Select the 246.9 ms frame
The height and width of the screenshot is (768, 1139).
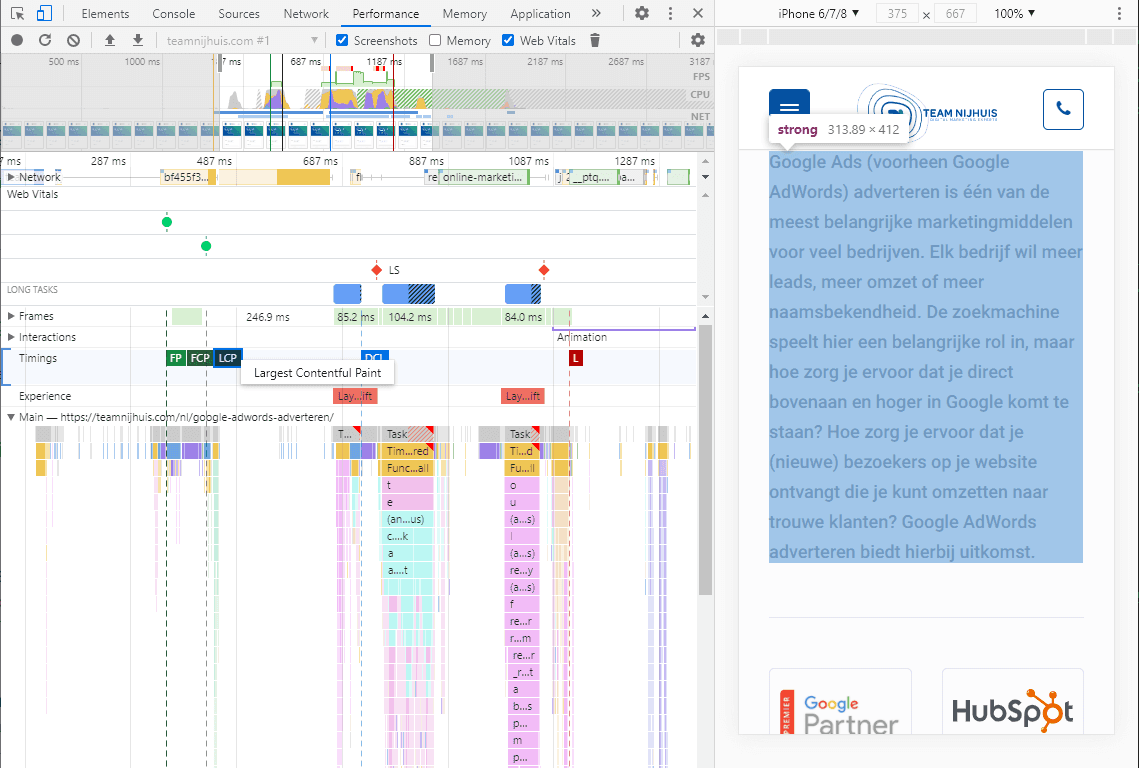pyautogui.click(x=267, y=317)
